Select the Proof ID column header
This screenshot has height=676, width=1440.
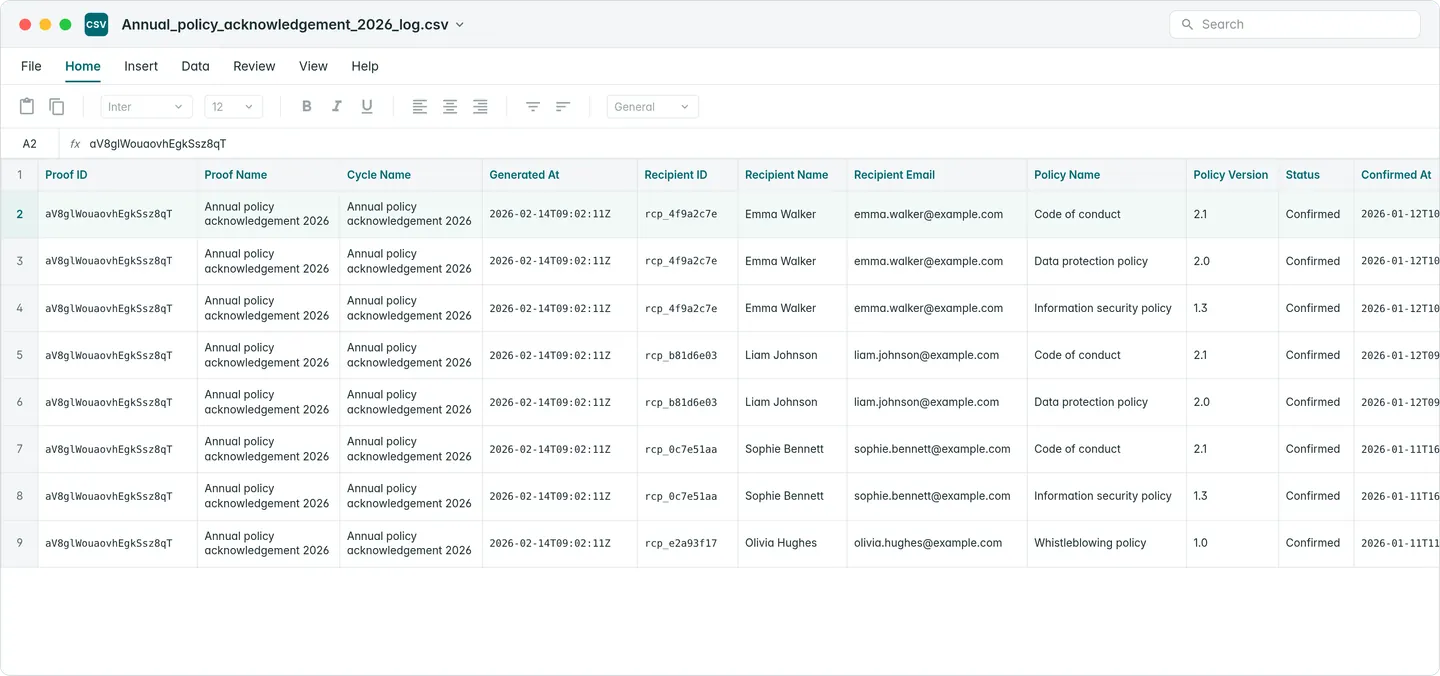[x=118, y=175]
